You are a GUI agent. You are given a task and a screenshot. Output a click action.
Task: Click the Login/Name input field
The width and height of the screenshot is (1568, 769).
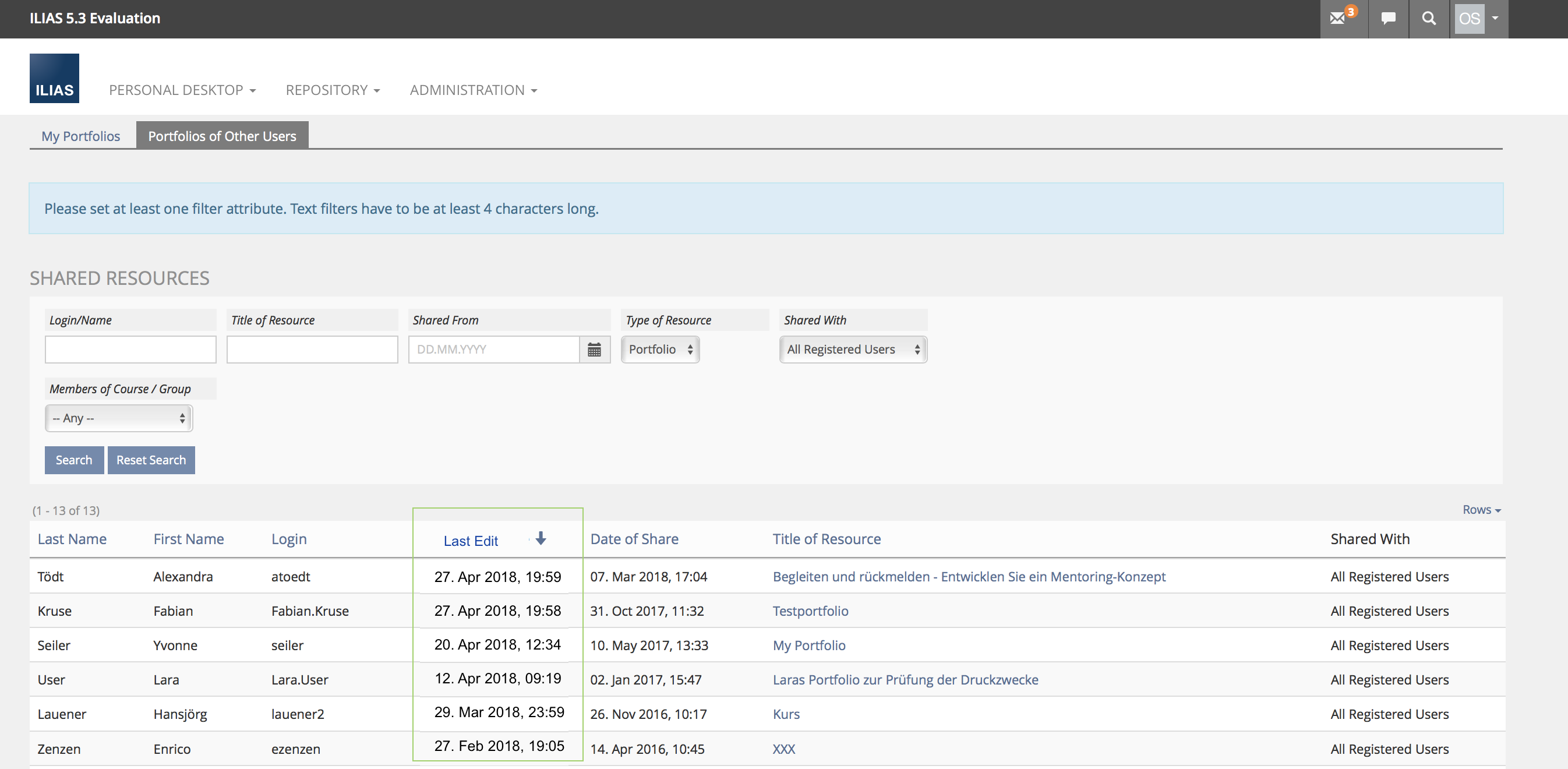tap(130, 350)
